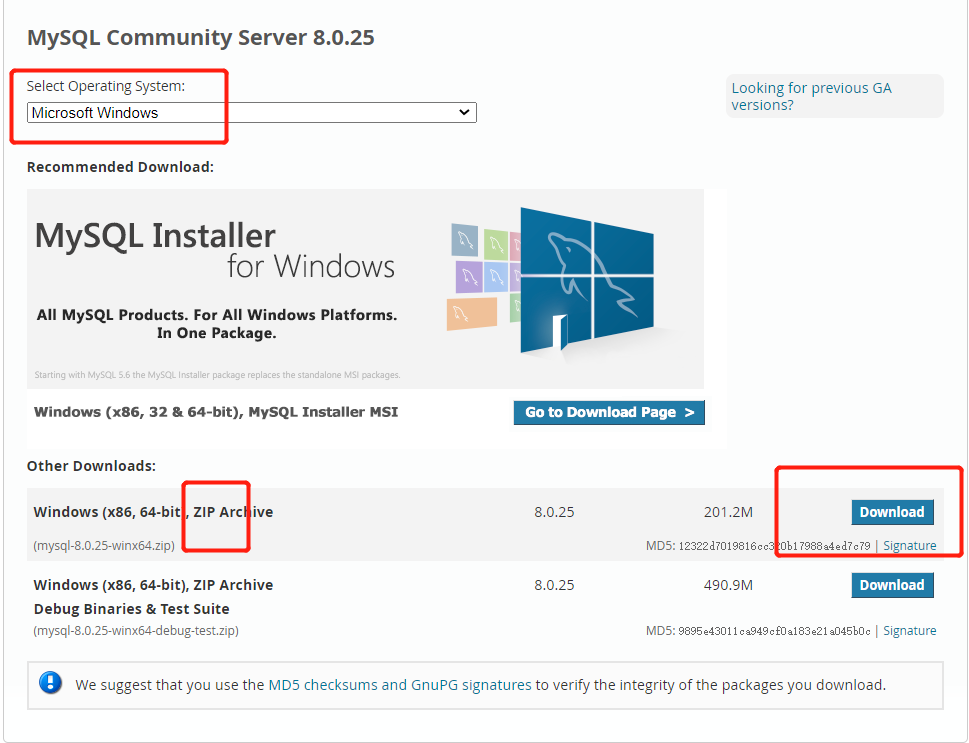Open the Select Operating System dropdown
Viewport: 969px width, 743px height.
point(252,113)
